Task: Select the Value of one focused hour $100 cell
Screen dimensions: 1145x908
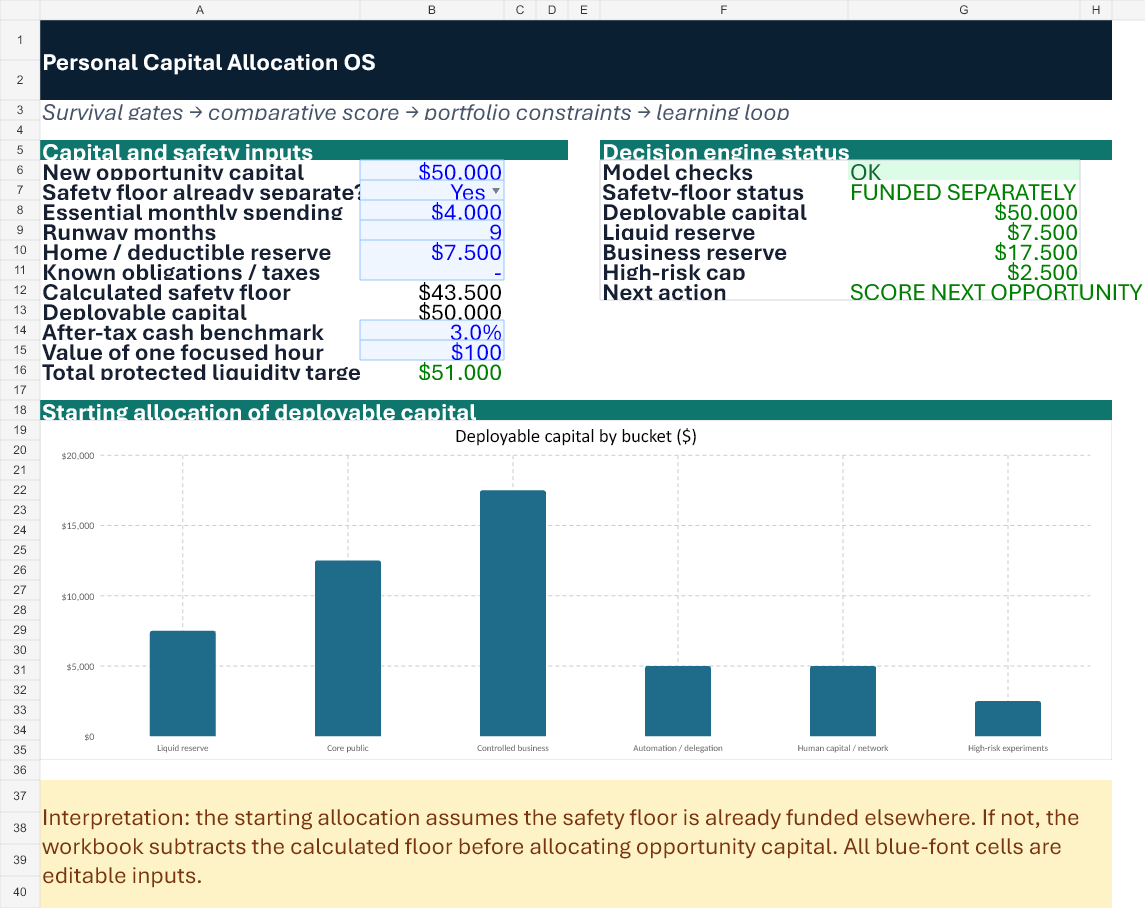Action: pos(432,351)
